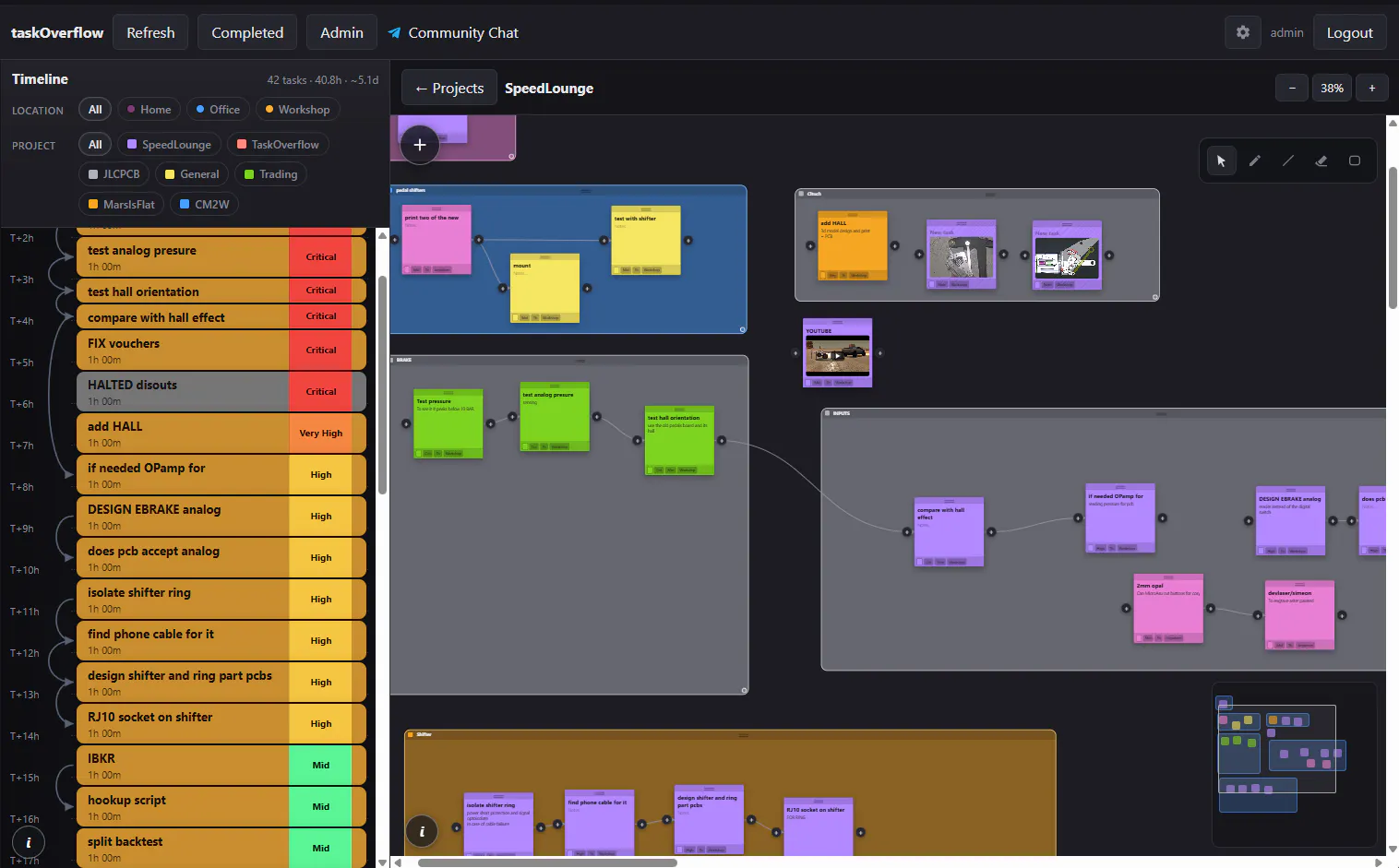Toggle the JLCPCB project filter
The width and height of the screenshot is (1399, 868).
pos(114,173)
